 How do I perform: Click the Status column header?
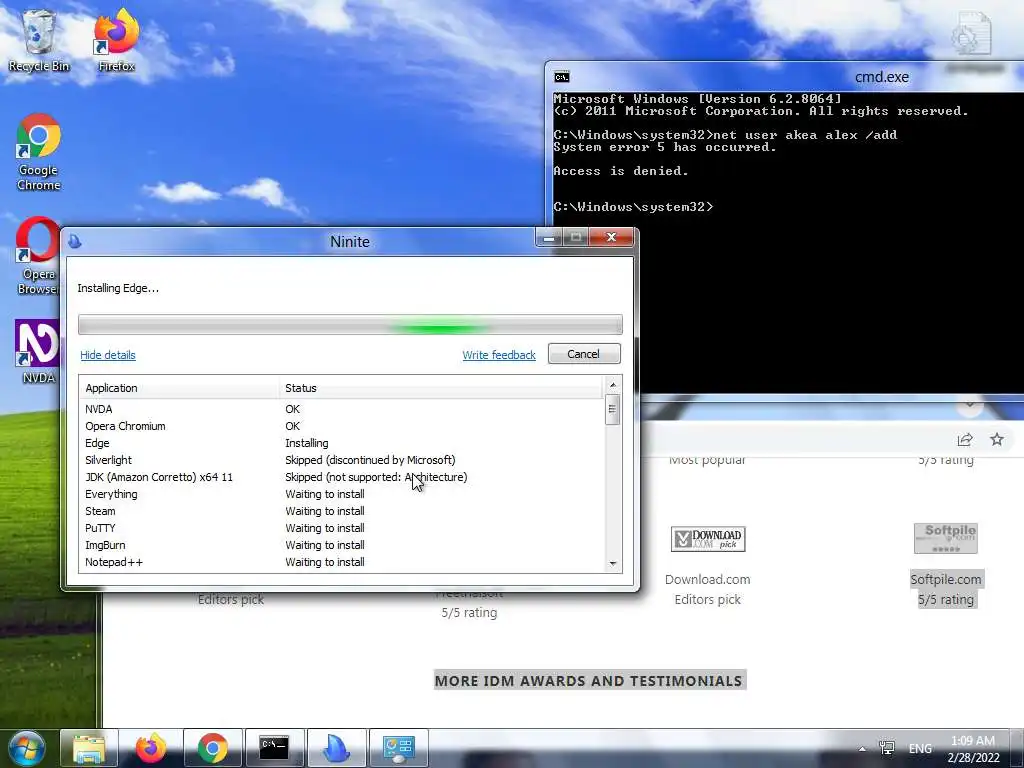point(441,388)
